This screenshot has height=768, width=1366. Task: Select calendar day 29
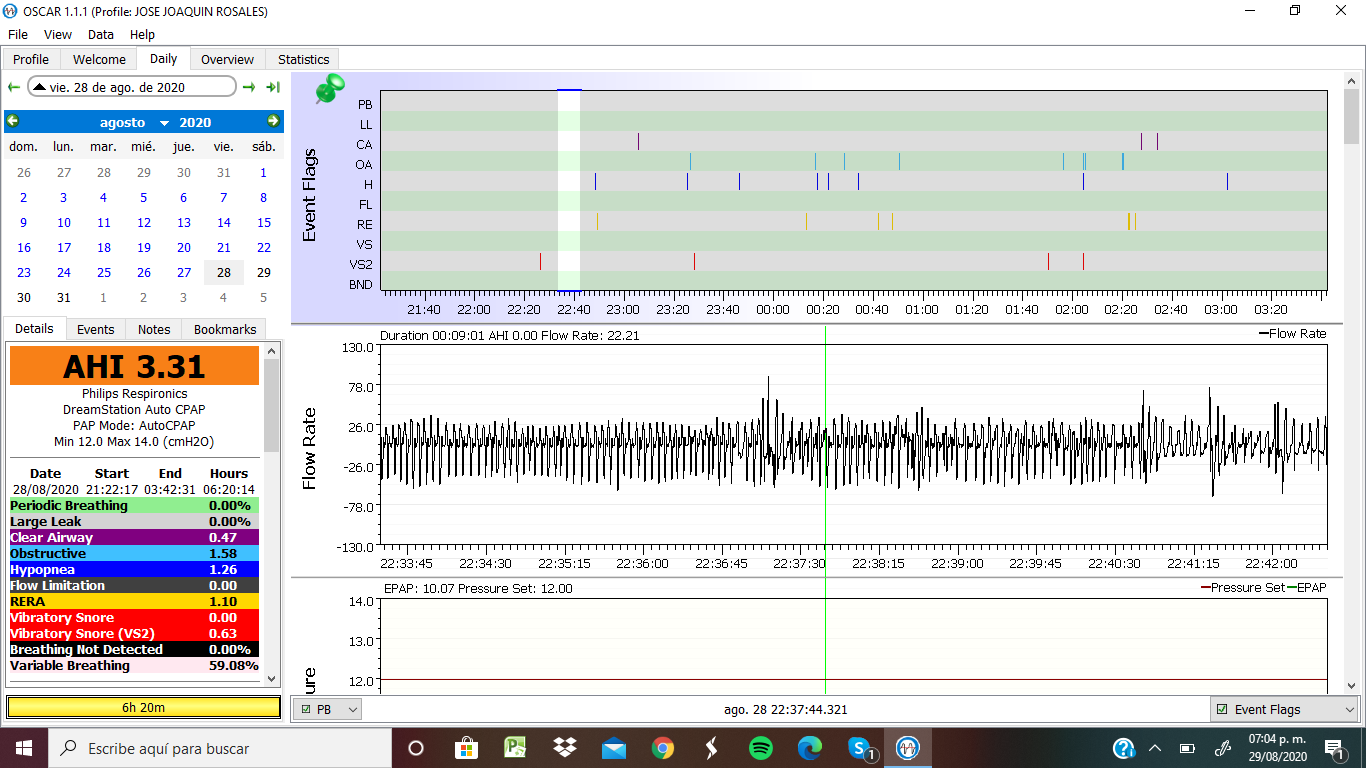[x=264, y=272]
